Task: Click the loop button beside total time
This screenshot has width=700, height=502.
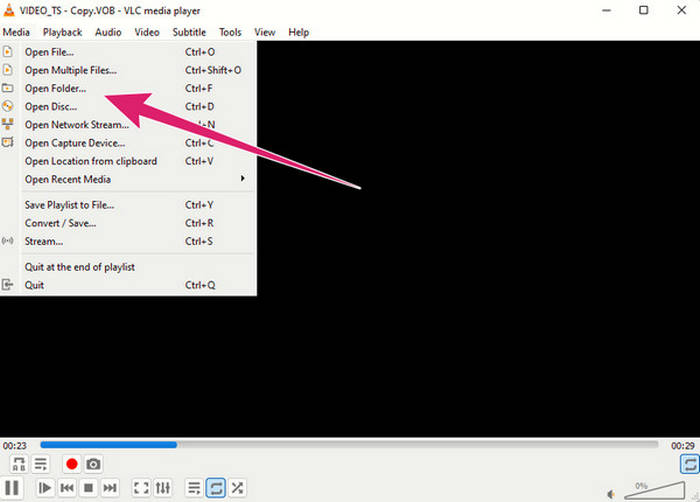Action: [x=689, y=464]
